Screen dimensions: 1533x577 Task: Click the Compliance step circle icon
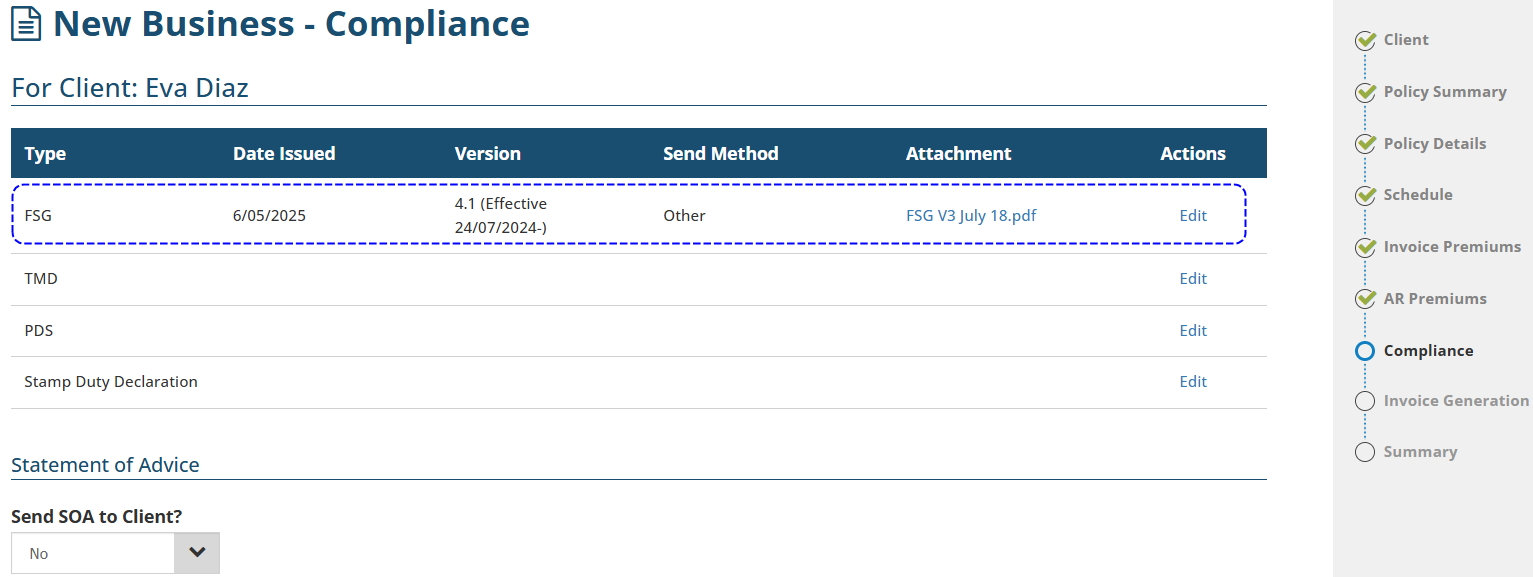click(1365, 351)
